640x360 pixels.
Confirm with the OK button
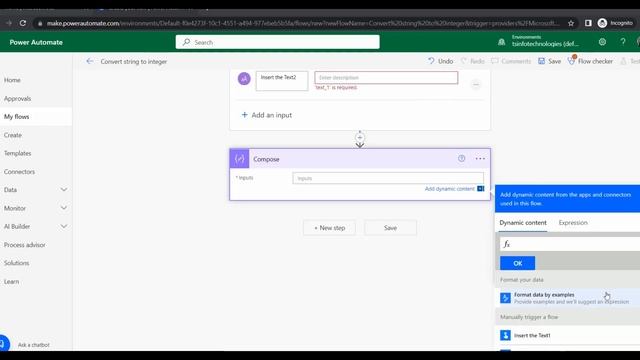517,263
